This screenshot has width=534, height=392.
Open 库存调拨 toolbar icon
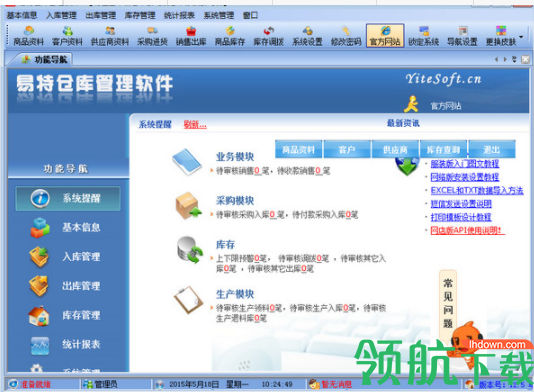click(x=269, y=36)
